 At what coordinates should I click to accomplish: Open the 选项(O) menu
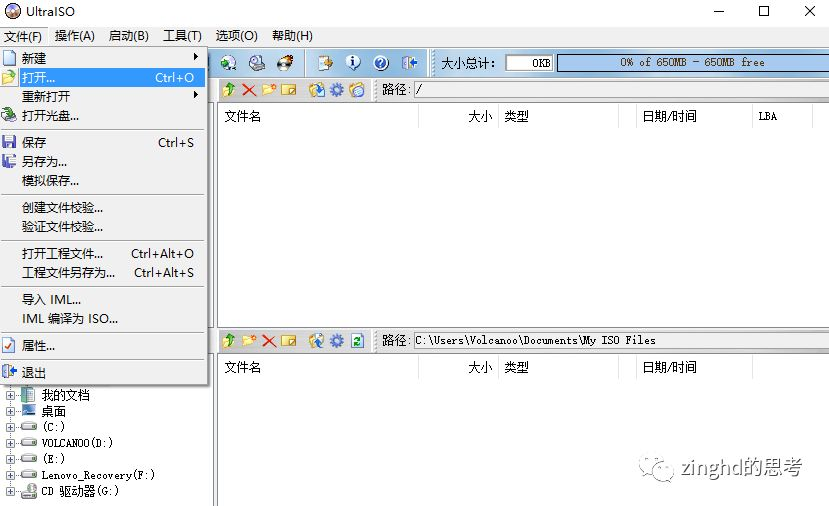(x=236, y=36)
